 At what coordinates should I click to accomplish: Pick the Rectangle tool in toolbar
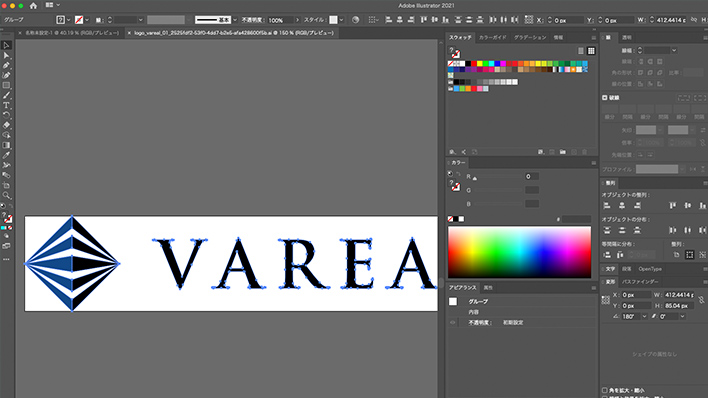coord(6,85)
